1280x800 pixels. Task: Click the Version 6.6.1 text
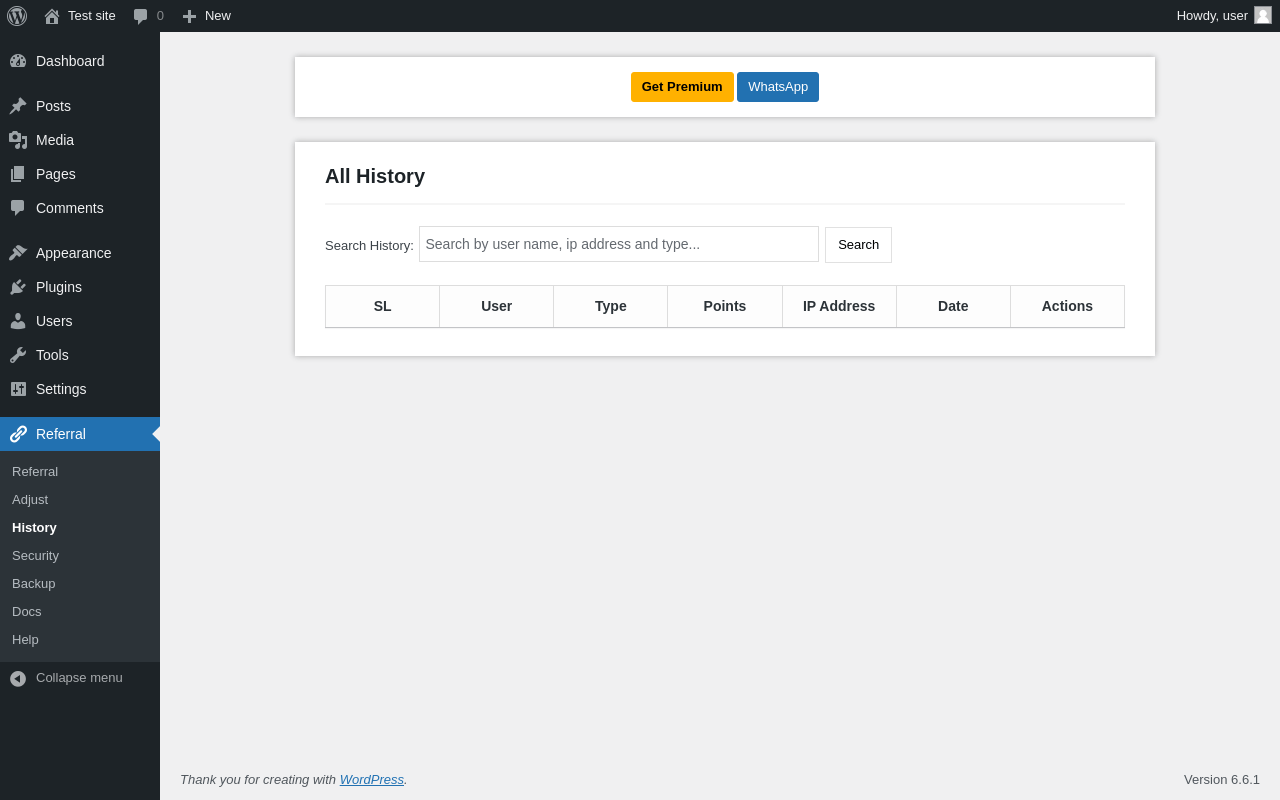point(1222,779)
